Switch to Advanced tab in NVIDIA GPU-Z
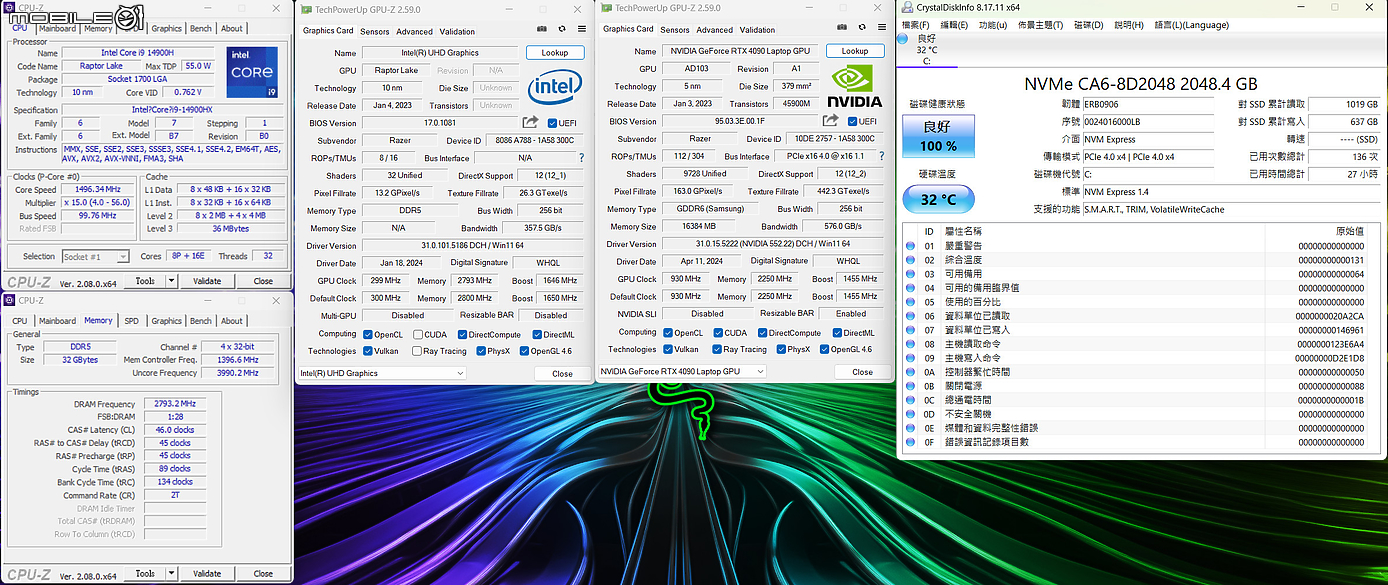 tap(714, 30)
